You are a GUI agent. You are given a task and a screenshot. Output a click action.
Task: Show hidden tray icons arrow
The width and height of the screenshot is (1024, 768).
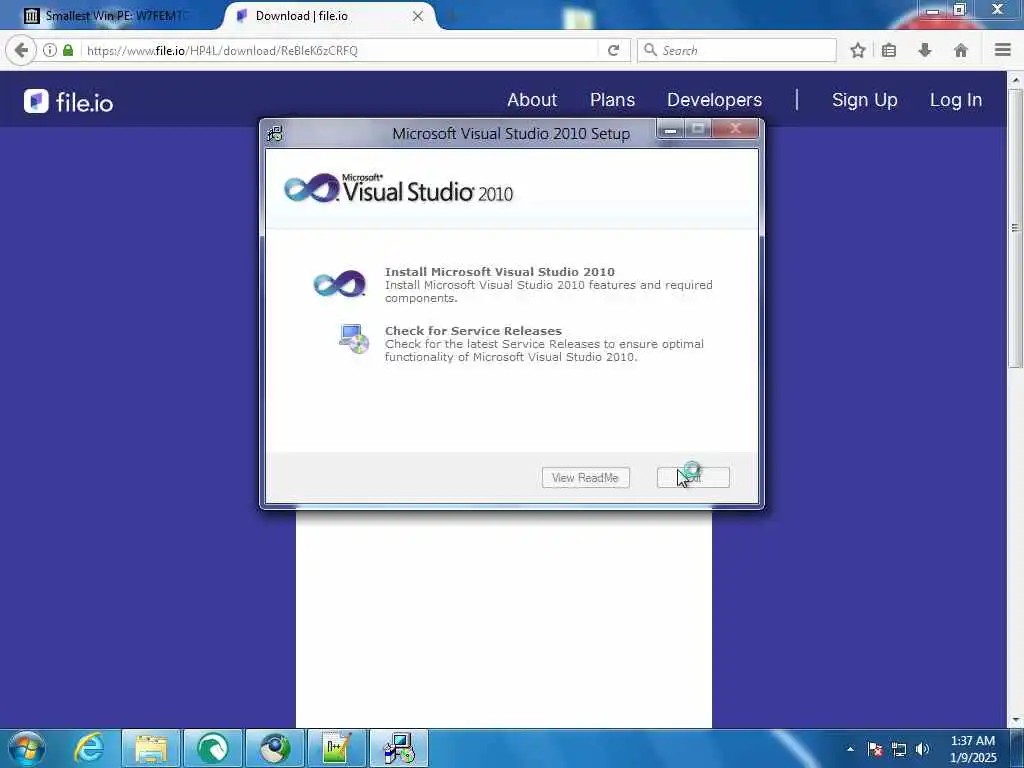[x=850, y=749]
